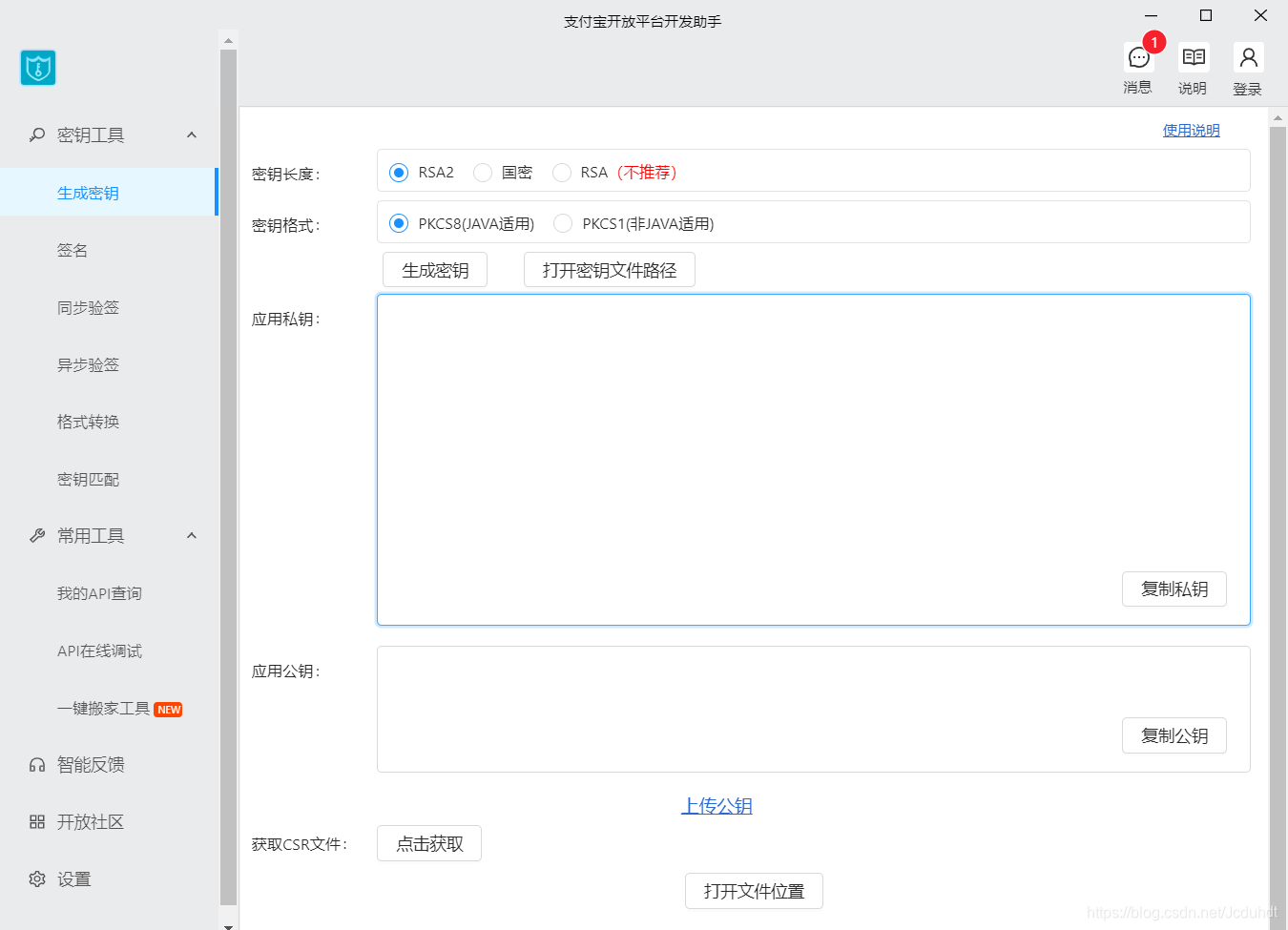Select the RSA (不推荐) option
1288x930 pixels.
coord(562,173)
